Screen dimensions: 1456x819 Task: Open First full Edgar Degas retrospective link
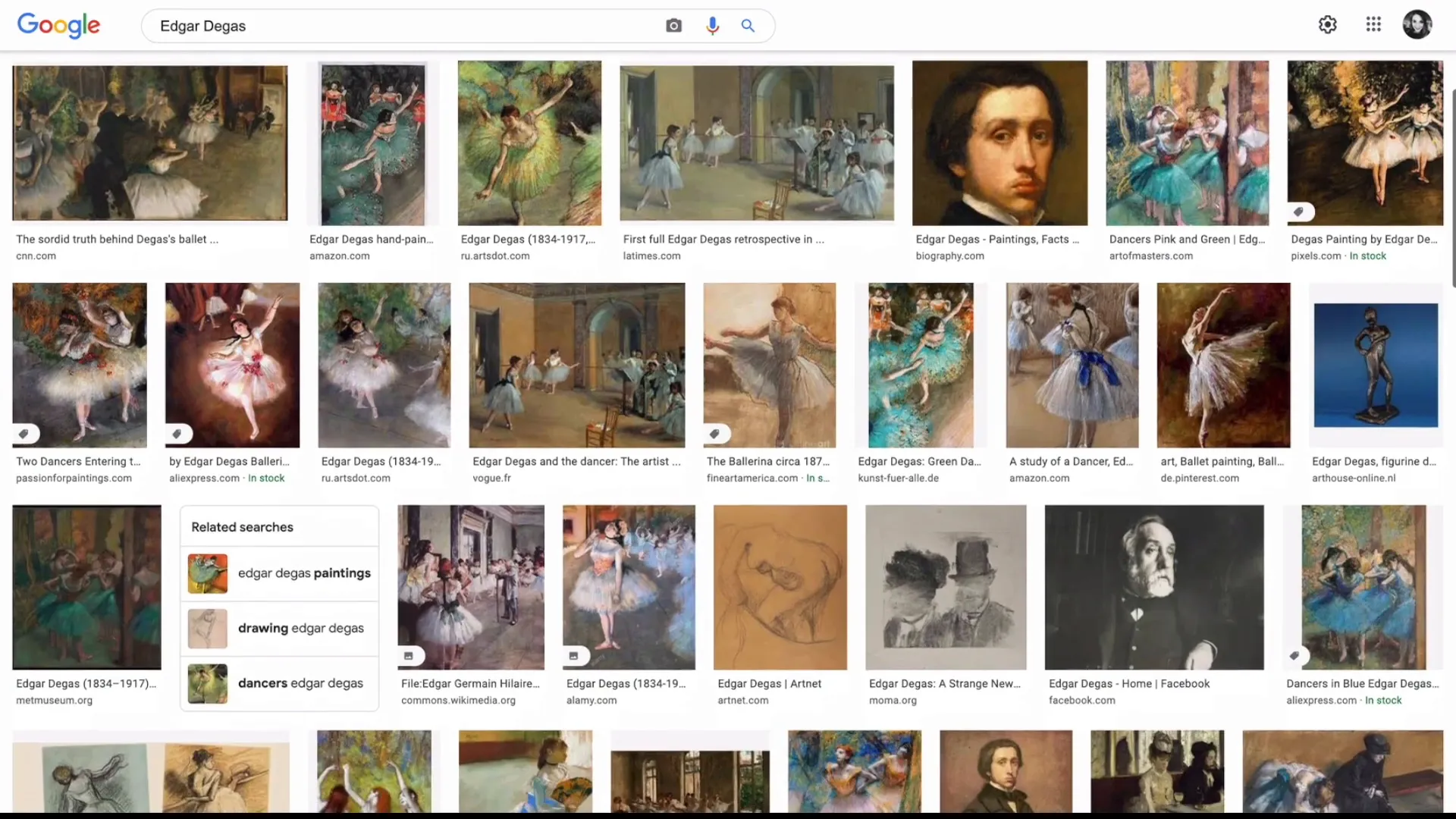coord(723,239)
